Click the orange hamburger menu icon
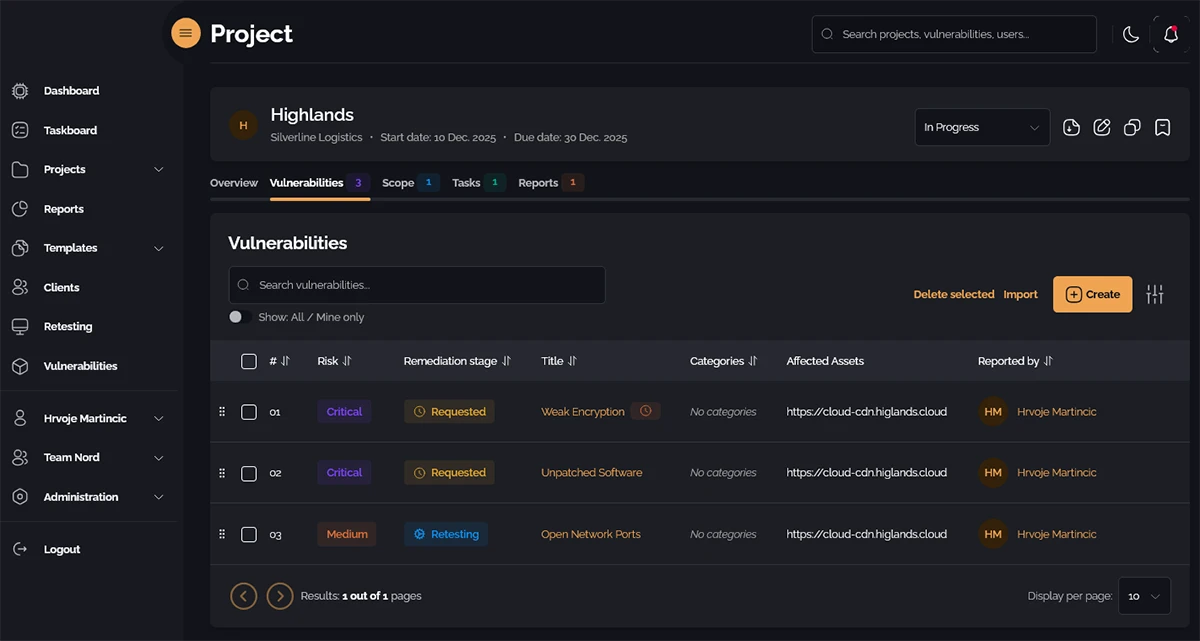1200x641 pixels. click(x=185, y=33)
